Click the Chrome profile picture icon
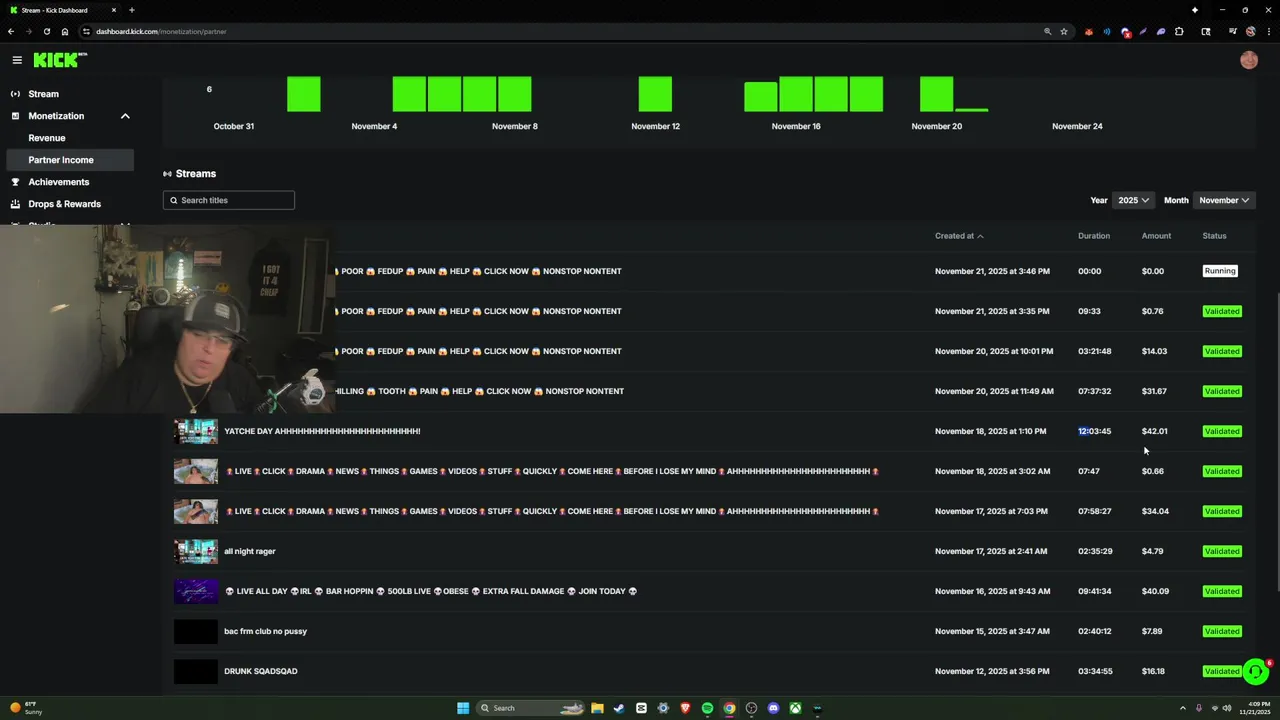The image size is (1280, 720). [x=1250, y=31]
